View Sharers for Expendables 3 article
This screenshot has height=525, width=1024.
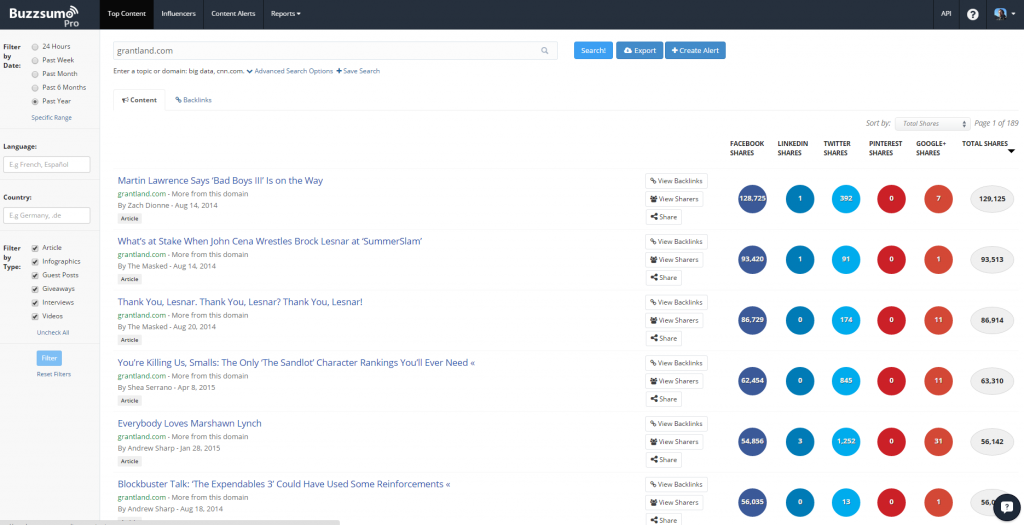click(674, 503)
